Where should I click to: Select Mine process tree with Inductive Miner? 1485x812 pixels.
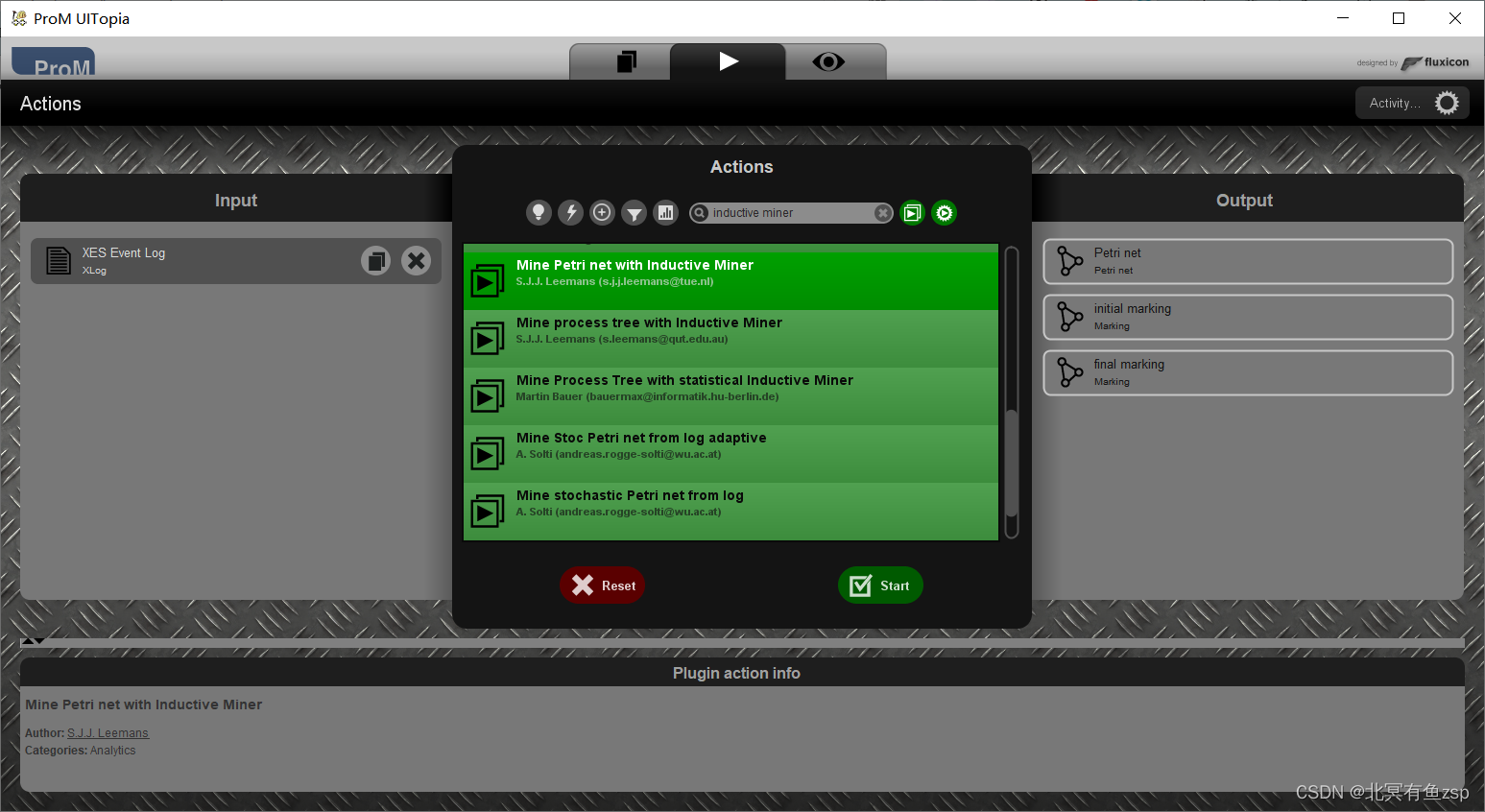point(731,338)
